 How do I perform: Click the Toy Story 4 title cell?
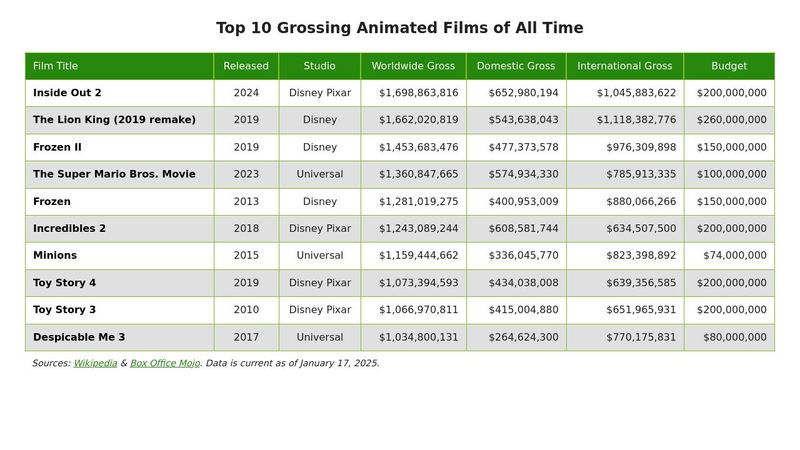(x=64, y=283)
